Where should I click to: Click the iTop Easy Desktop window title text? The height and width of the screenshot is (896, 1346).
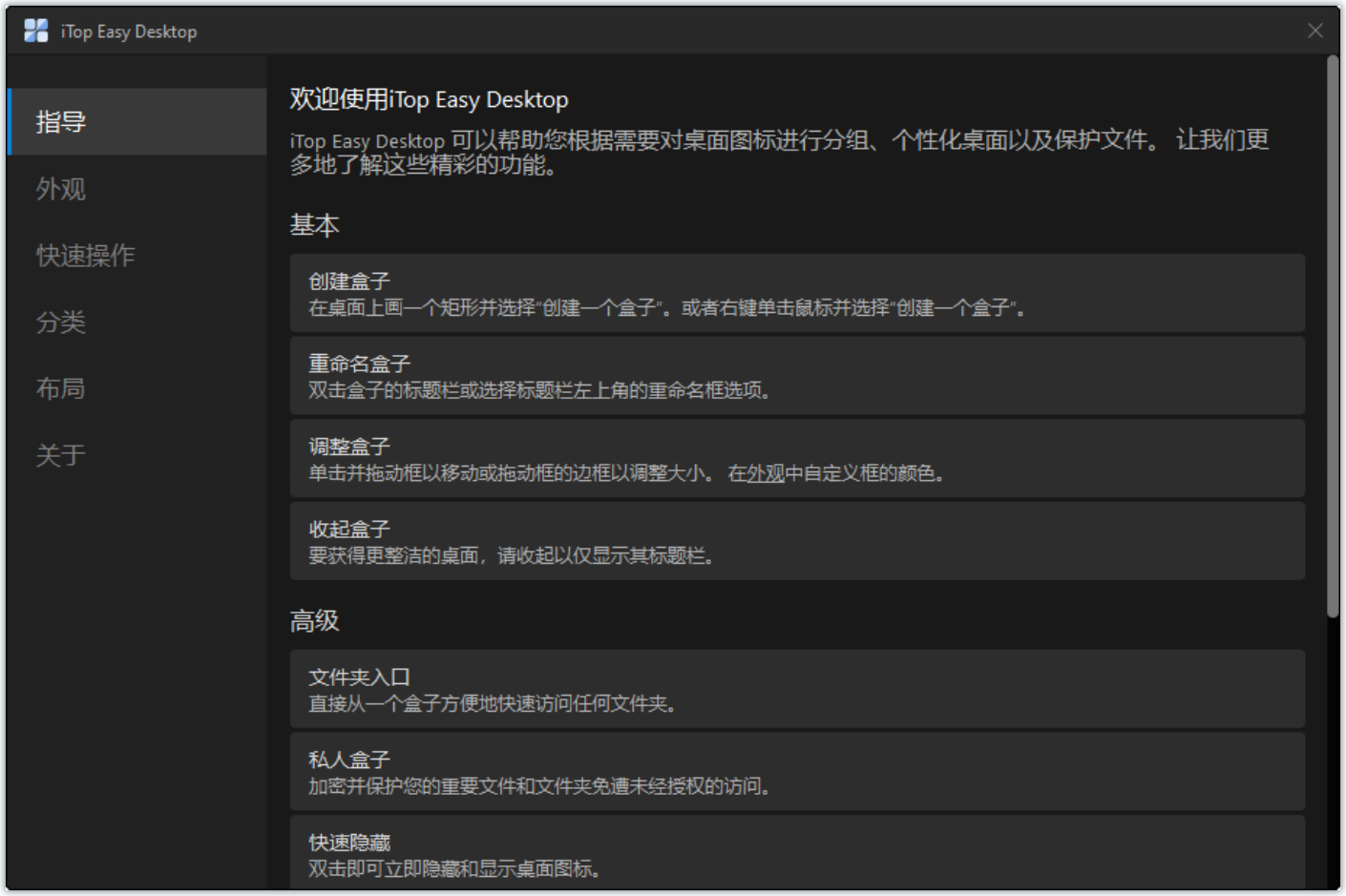(x=129, y=31)
